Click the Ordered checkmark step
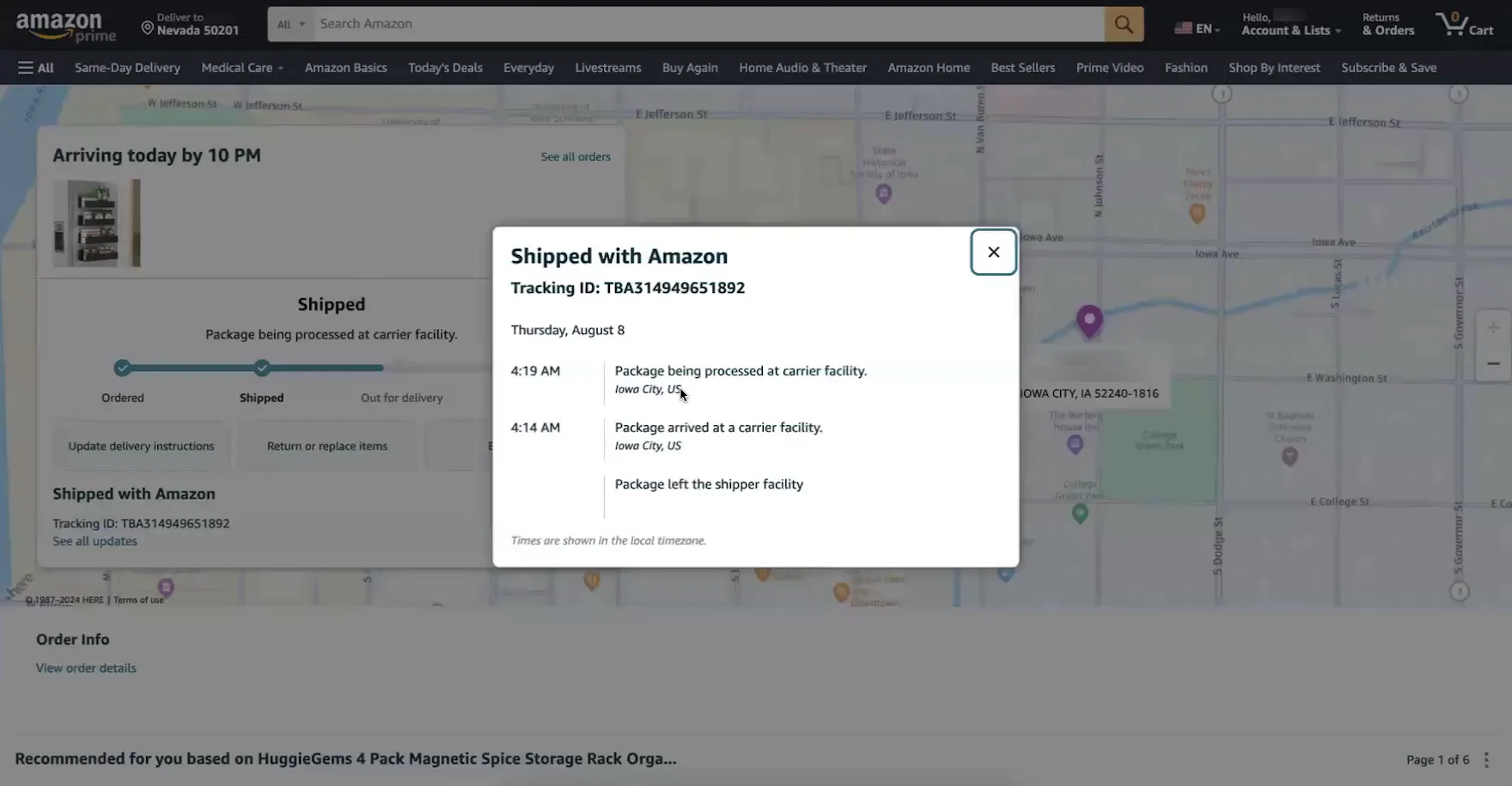The width and height of the screenshot is (1512, 786). (x=123, y=368)
